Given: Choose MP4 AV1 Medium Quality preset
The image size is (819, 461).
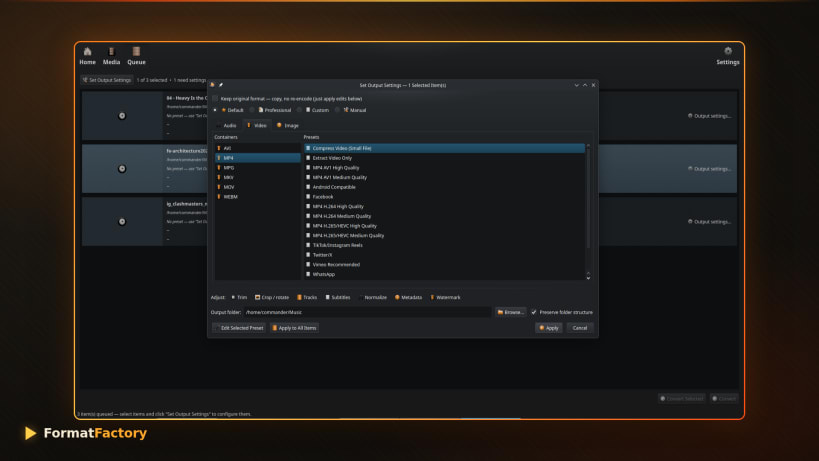Looking at the screenshot, I should tap(444, 178).
